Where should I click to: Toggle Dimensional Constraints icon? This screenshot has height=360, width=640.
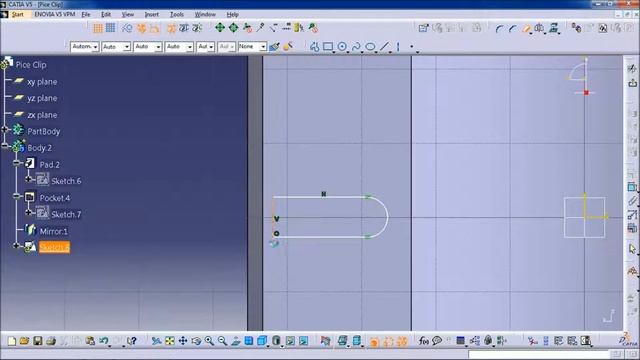point(154,28)
